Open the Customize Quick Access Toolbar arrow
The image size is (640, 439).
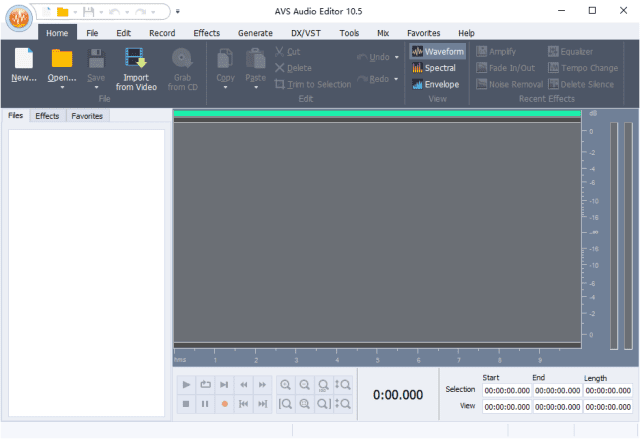(178, 11)
